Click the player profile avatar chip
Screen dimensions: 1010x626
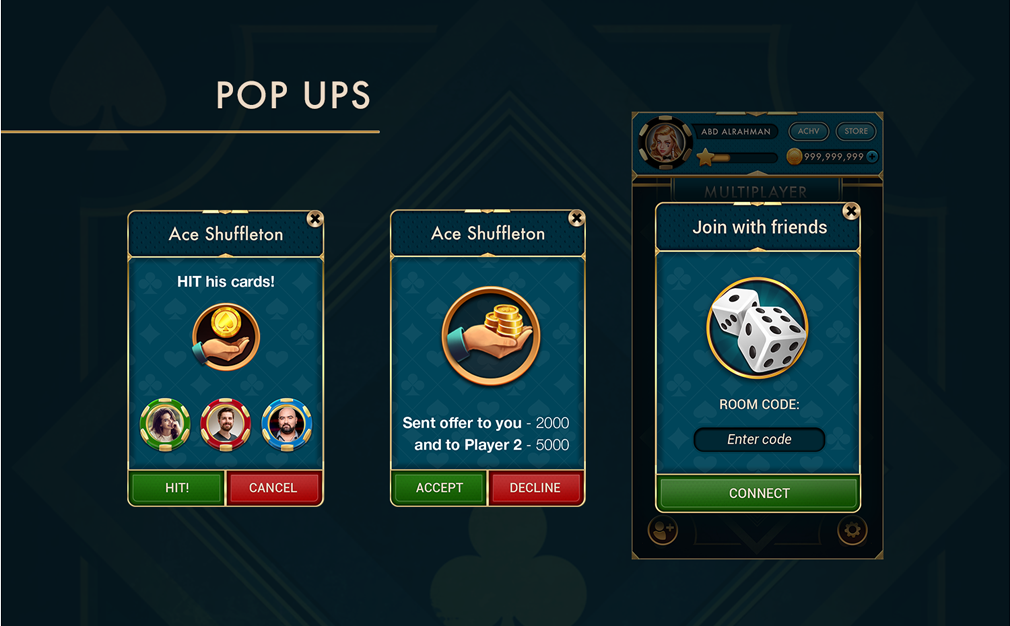tap(665, 143)
